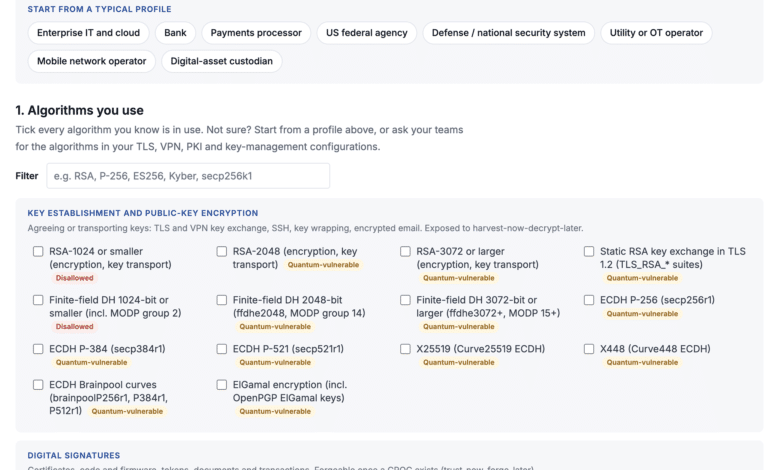This screenshot has width=780, height=470.
Task: Click Quantum-vulnerable badge under Finite-field DH 2048-bit
Action: [275, 327]
